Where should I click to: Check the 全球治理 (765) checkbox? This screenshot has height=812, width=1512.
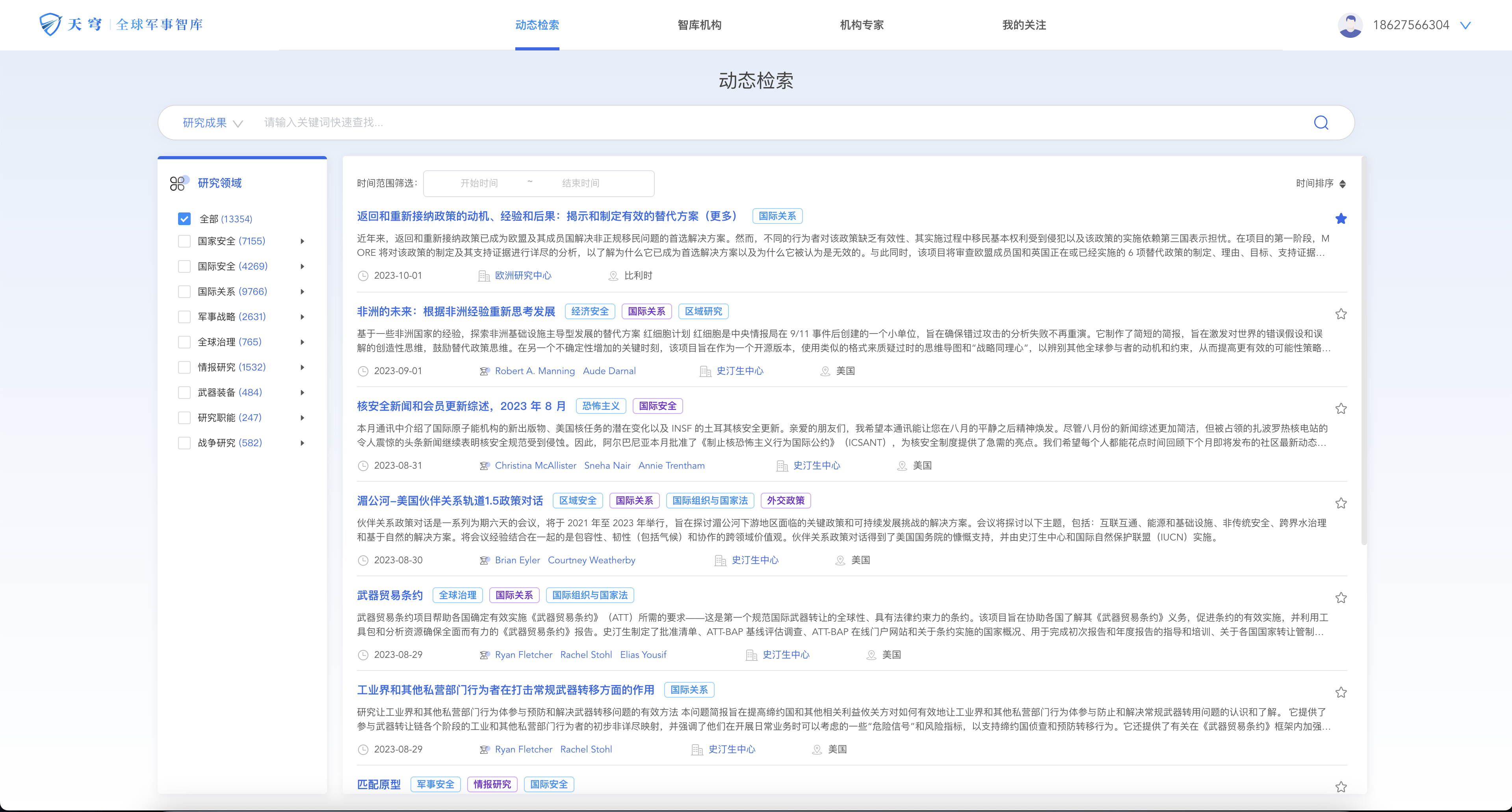(x=184, y=342)
